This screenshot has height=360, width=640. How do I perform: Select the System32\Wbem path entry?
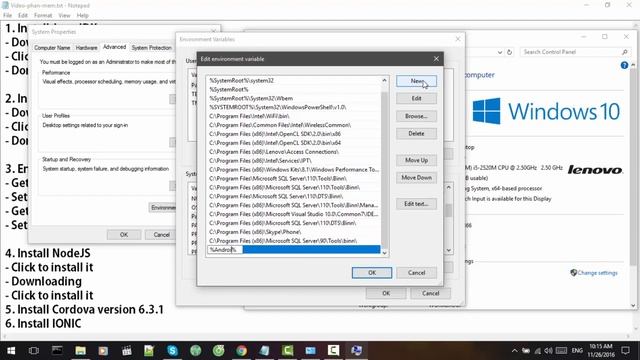(293, 98)
